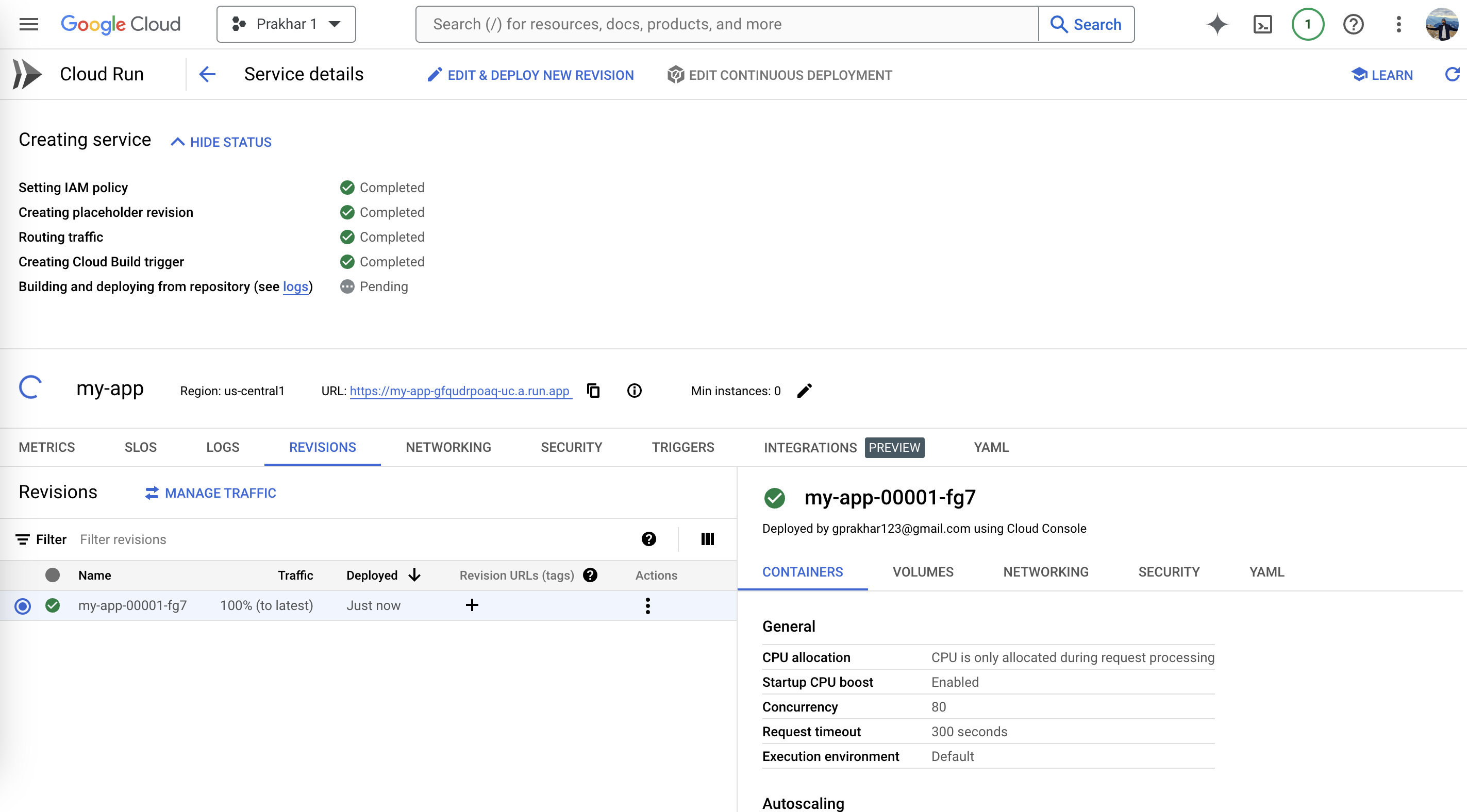
Task: Open the build logs link
Action: coord(295,286)
